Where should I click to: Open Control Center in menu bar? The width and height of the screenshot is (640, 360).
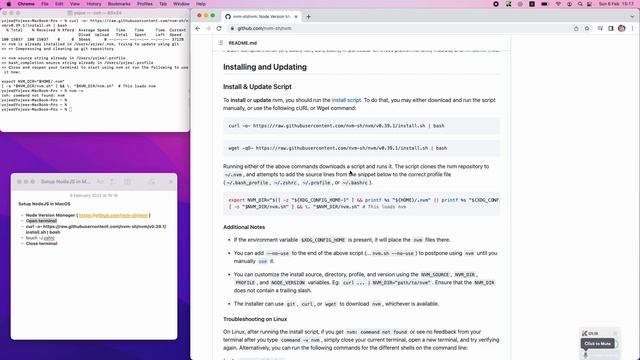click(x=589, y=4)
